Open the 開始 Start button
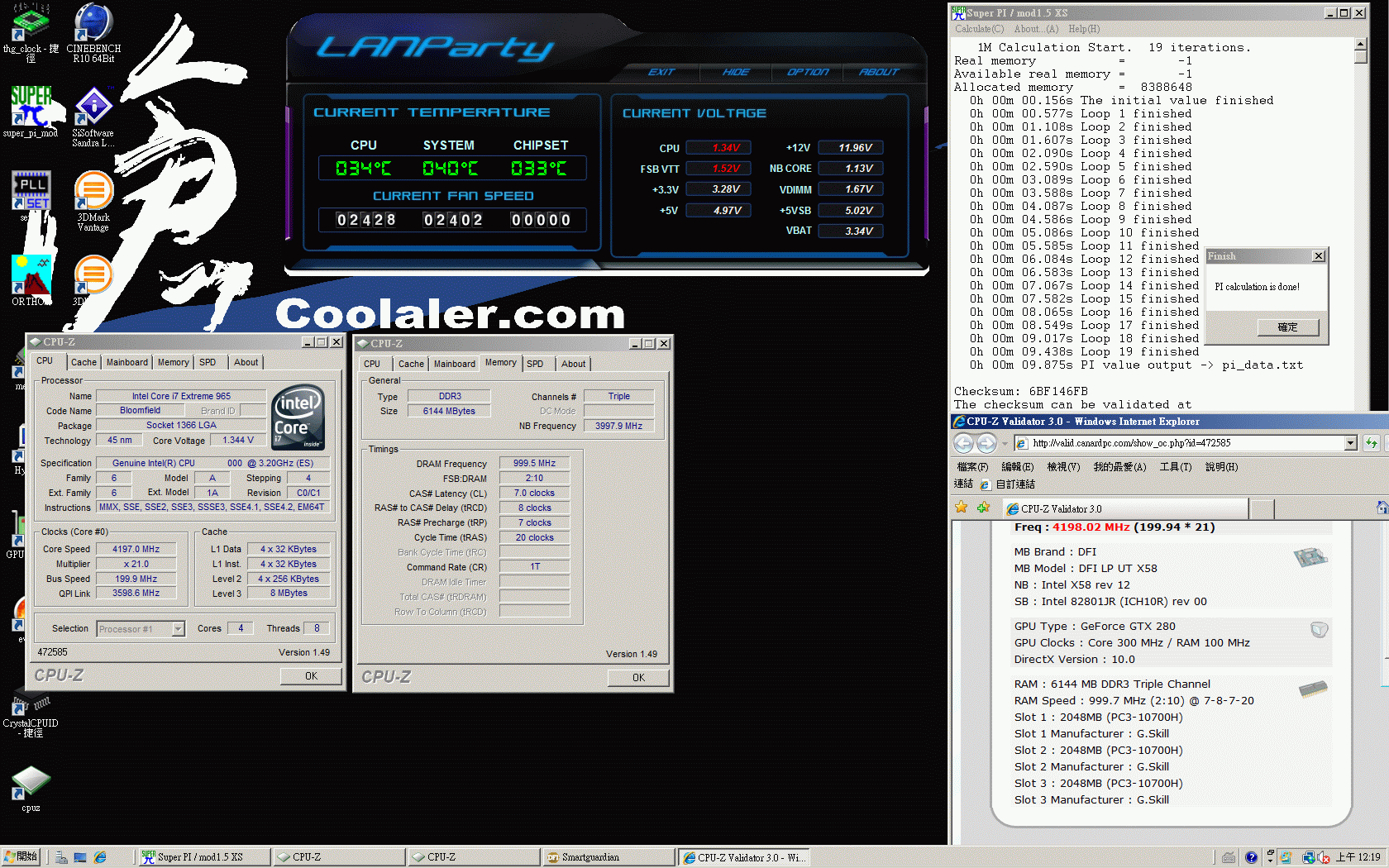Image resolution: width=1389 pixels, height=868 pixels. [21, 857]
